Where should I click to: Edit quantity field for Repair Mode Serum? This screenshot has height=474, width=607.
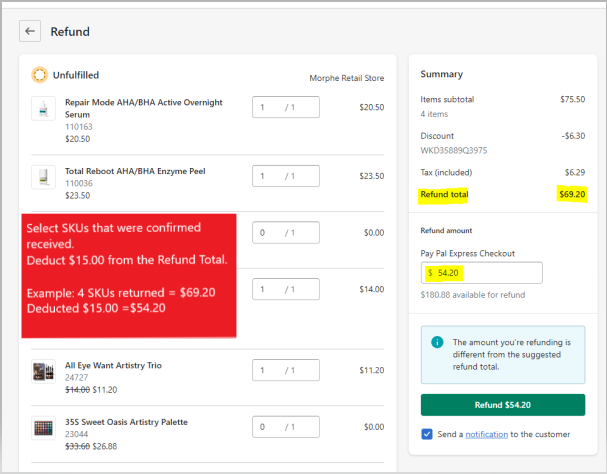286,107
